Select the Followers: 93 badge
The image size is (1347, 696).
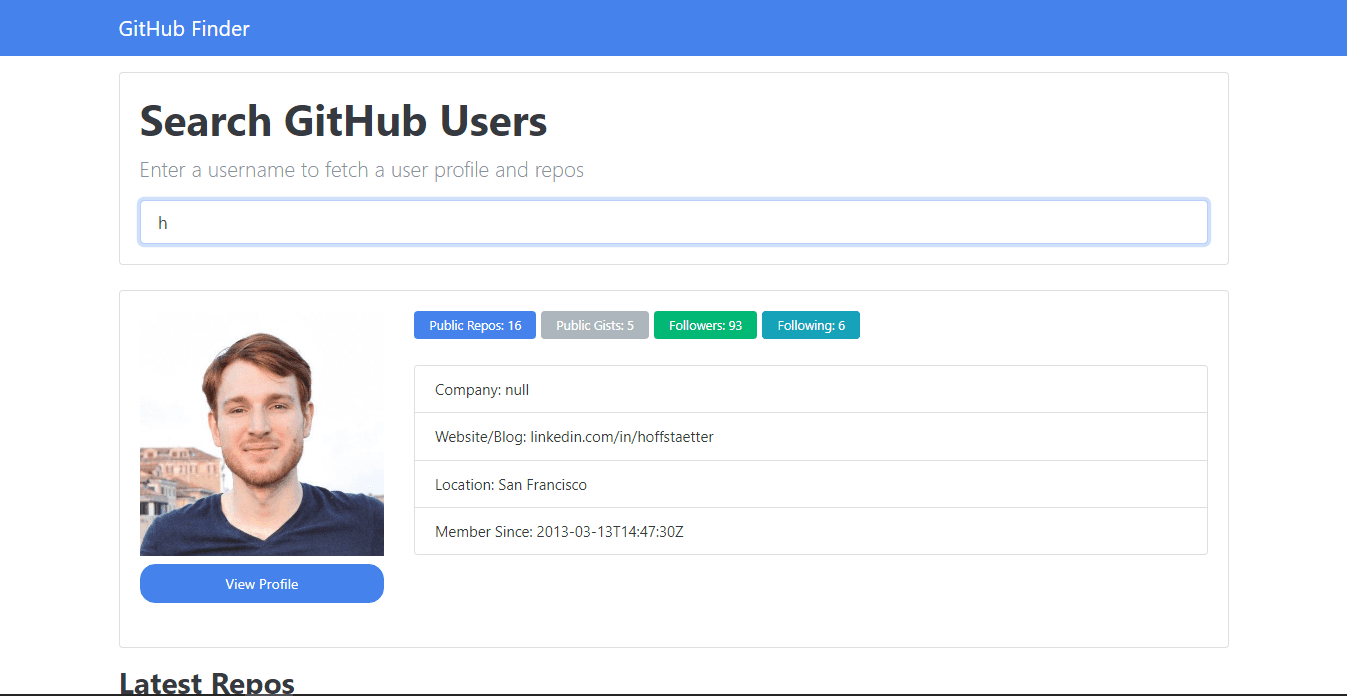[x=705, y=325]
